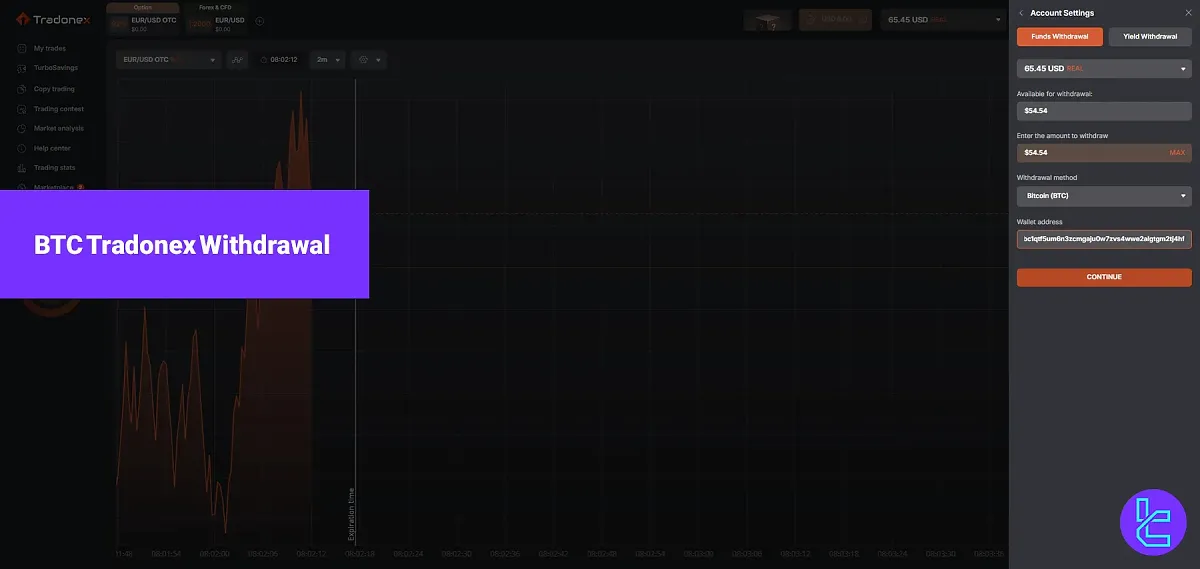Click the back arrow in Account Settings

[x=1021, y=13]
